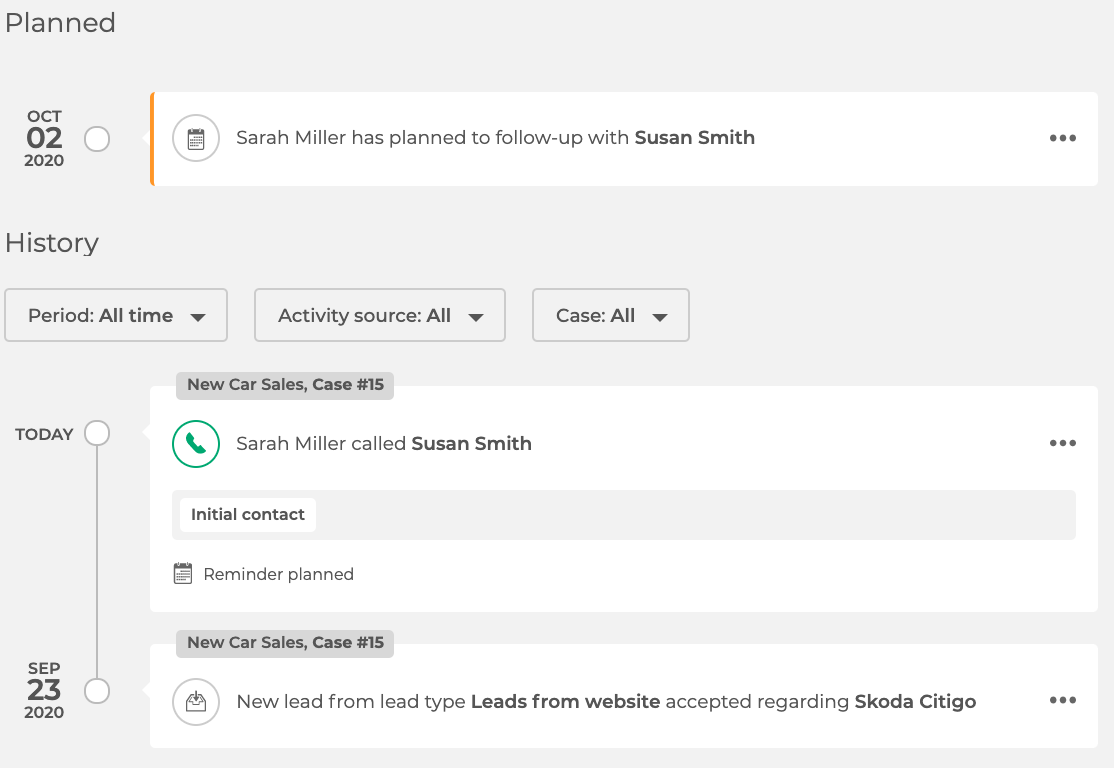The height and width of the screenshot is (768, 1114).
Task: Click the History section heading
Action: pyautogui.click(x=52, y=243)
